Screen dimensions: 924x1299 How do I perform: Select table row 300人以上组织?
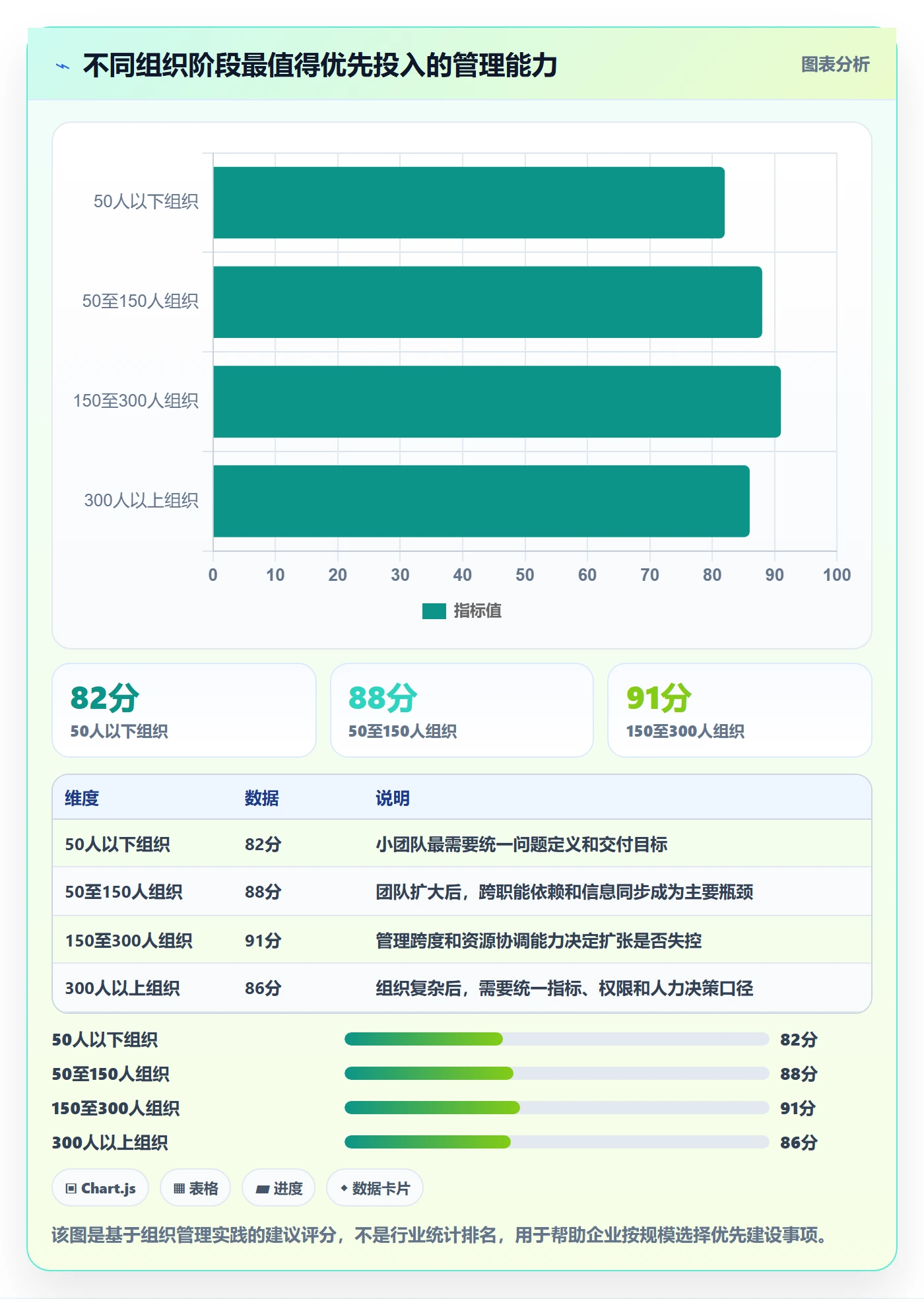point(462,988)
